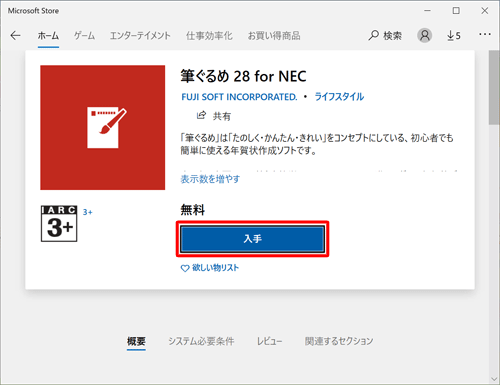The image size is (500, 385).
Task: Expand description via 表示数を増やす
Action: (x=210, y=179)
